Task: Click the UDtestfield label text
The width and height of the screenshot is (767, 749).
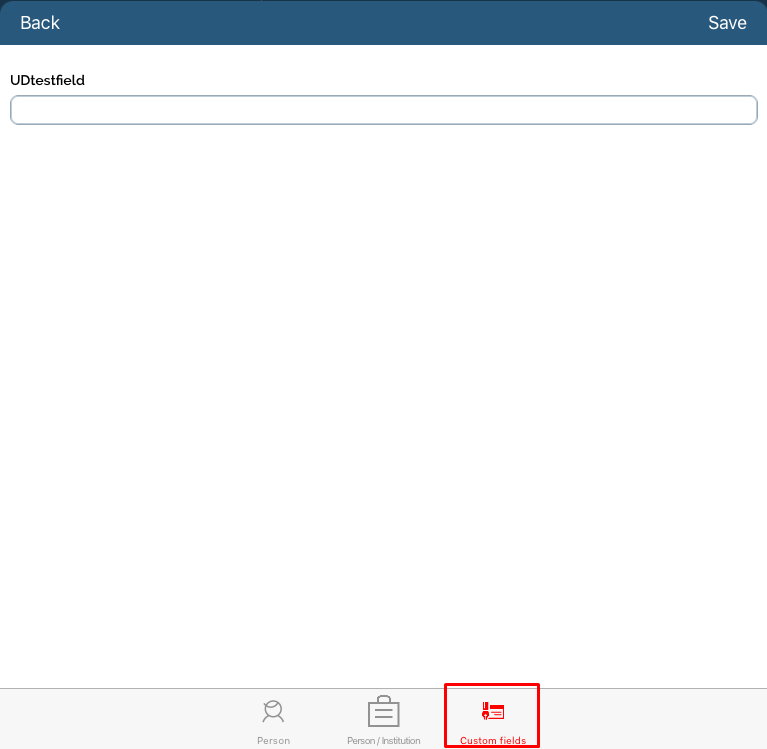Action: (47, 80)
